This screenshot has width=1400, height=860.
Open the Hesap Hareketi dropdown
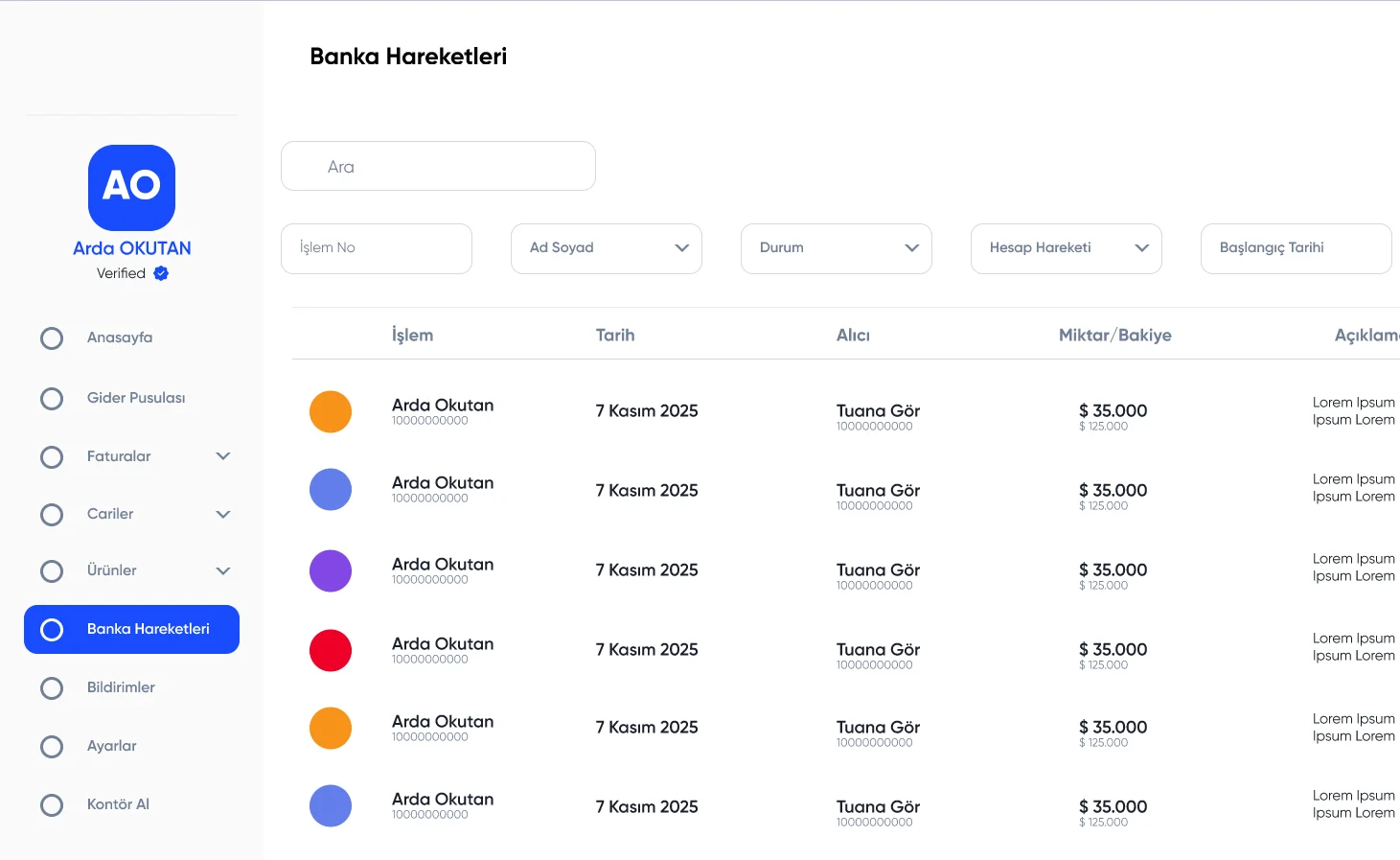pos(1066,248)
